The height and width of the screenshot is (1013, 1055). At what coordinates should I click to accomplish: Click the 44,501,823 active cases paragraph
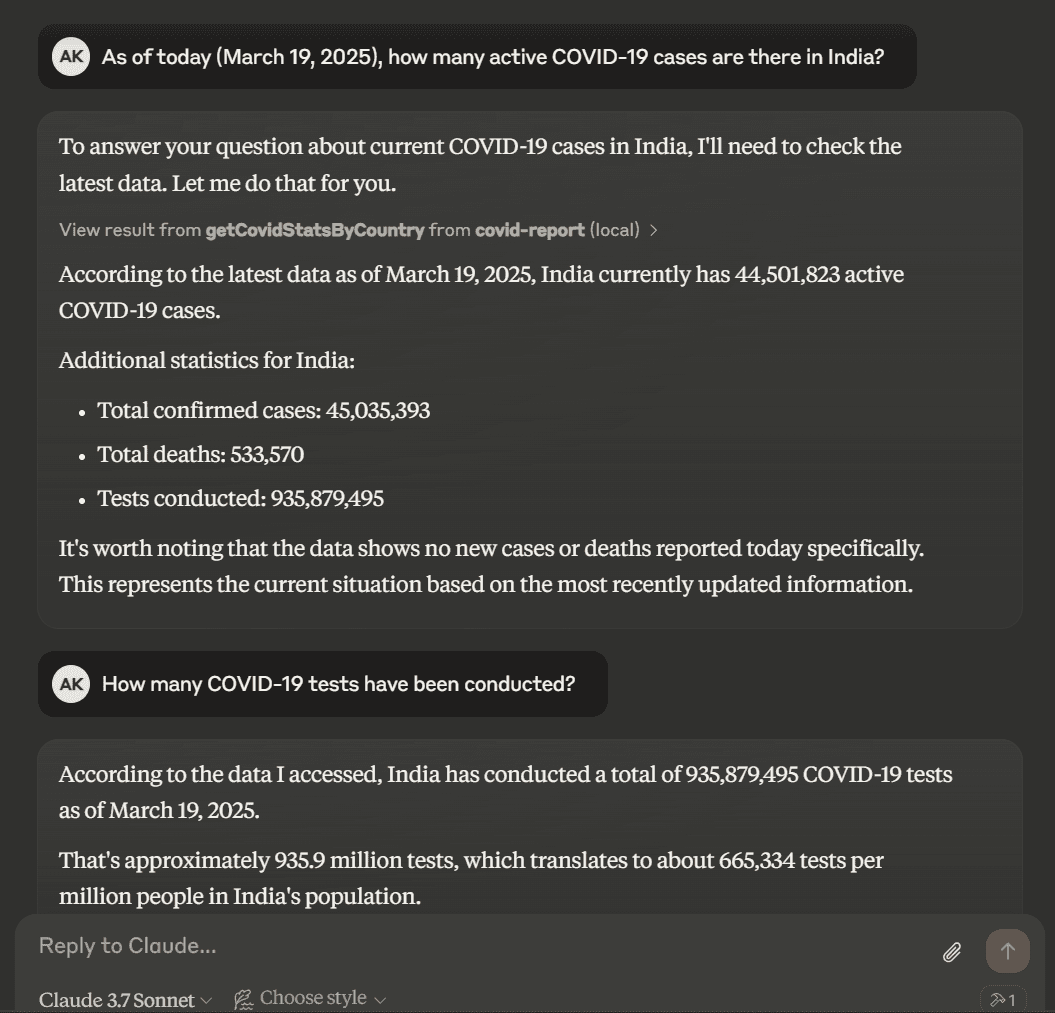click(x=481, y=293)
